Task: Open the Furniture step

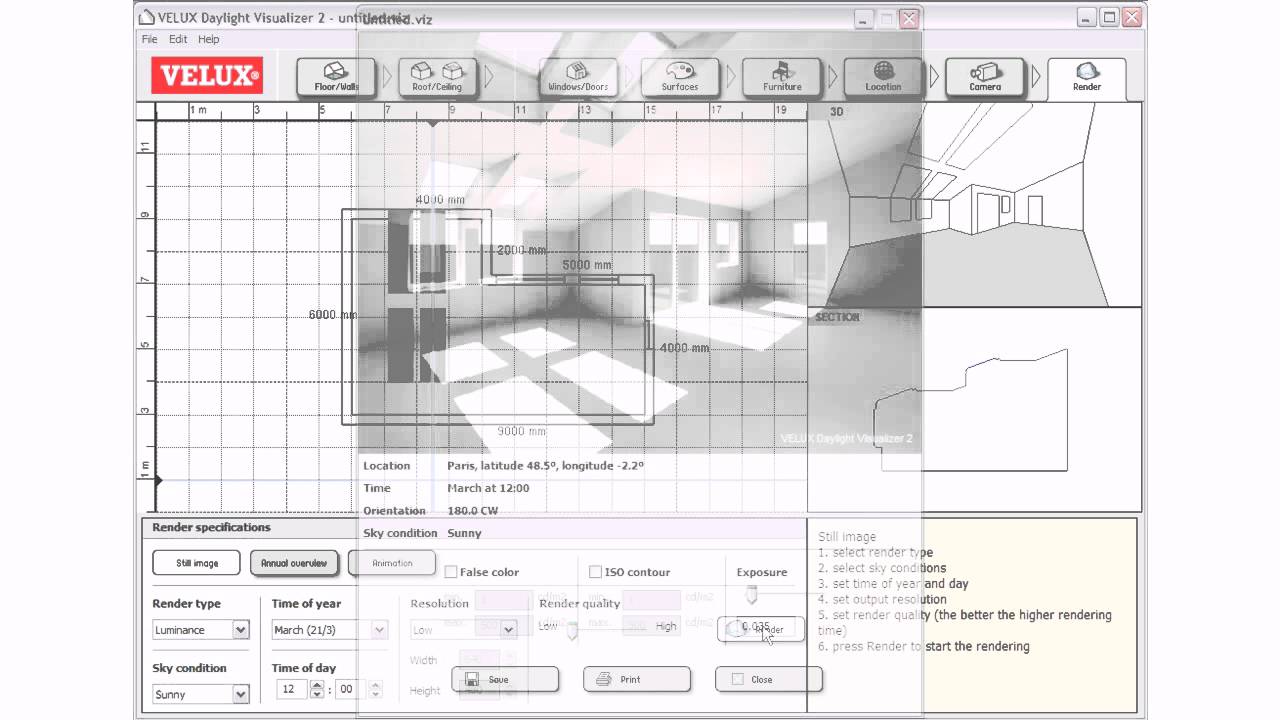Action: tap(782, 77)
